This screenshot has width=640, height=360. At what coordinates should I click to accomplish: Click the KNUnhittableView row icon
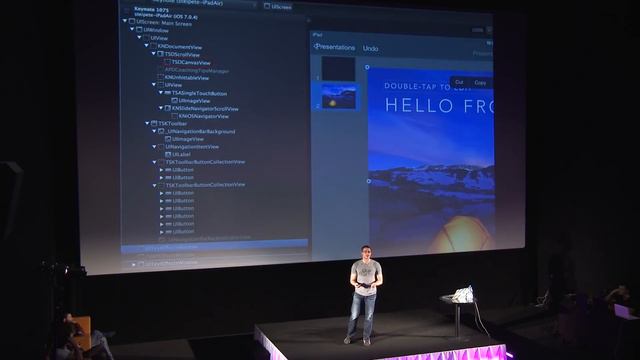[x=160, y=77]
